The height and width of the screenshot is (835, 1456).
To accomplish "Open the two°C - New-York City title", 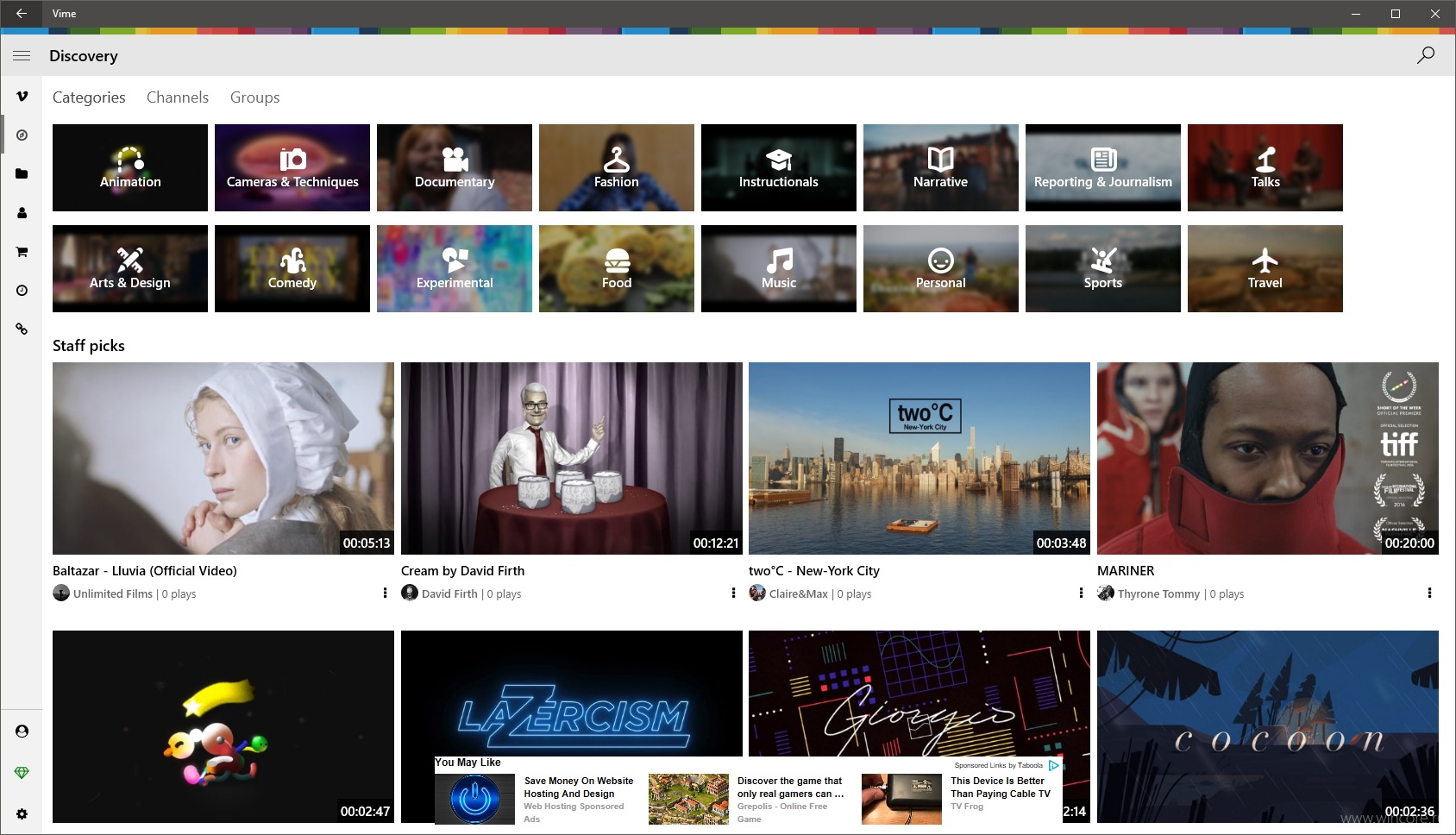I will tap(814, 571).
